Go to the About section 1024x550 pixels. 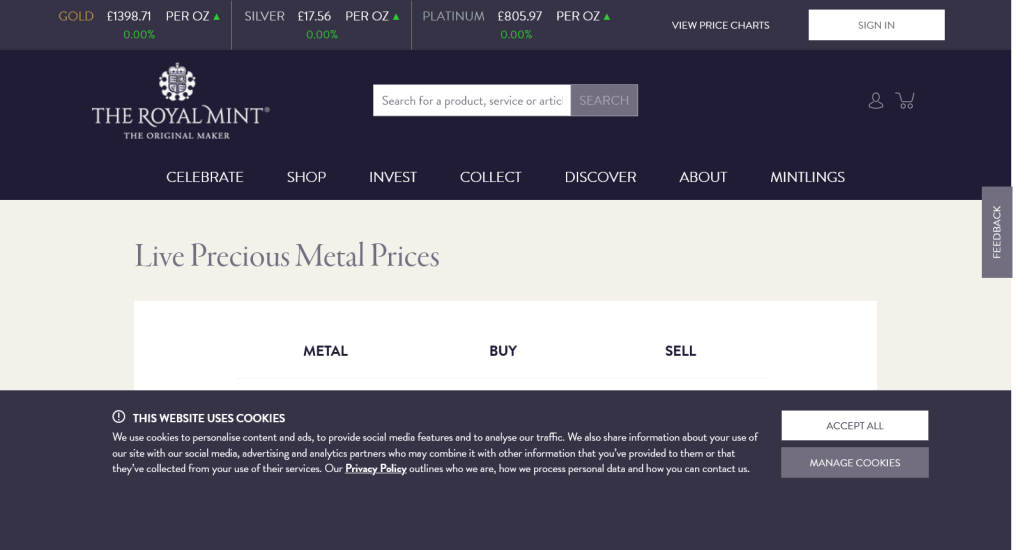tap(703, 177)
